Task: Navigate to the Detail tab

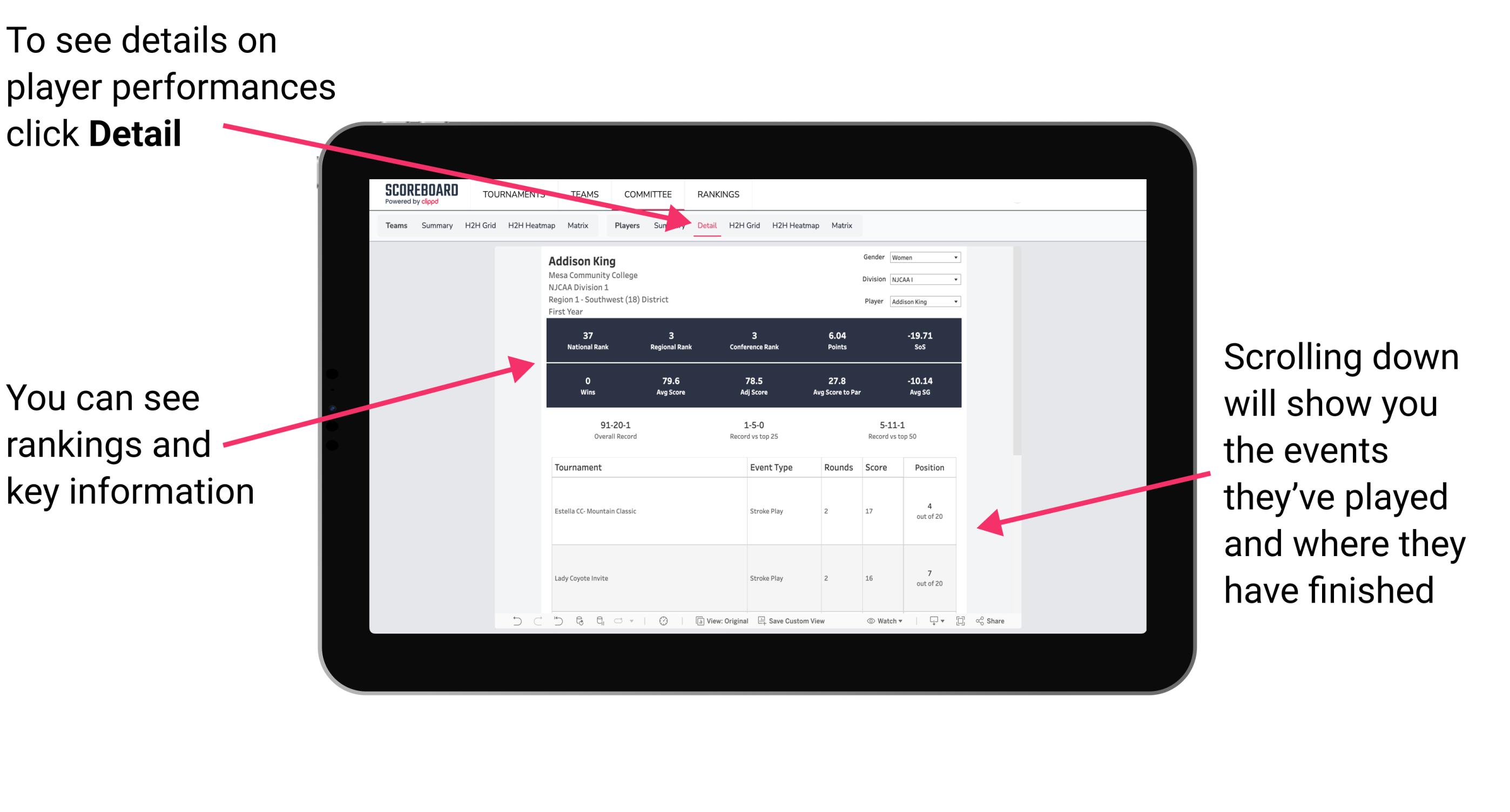Action: tap(707, 225)
